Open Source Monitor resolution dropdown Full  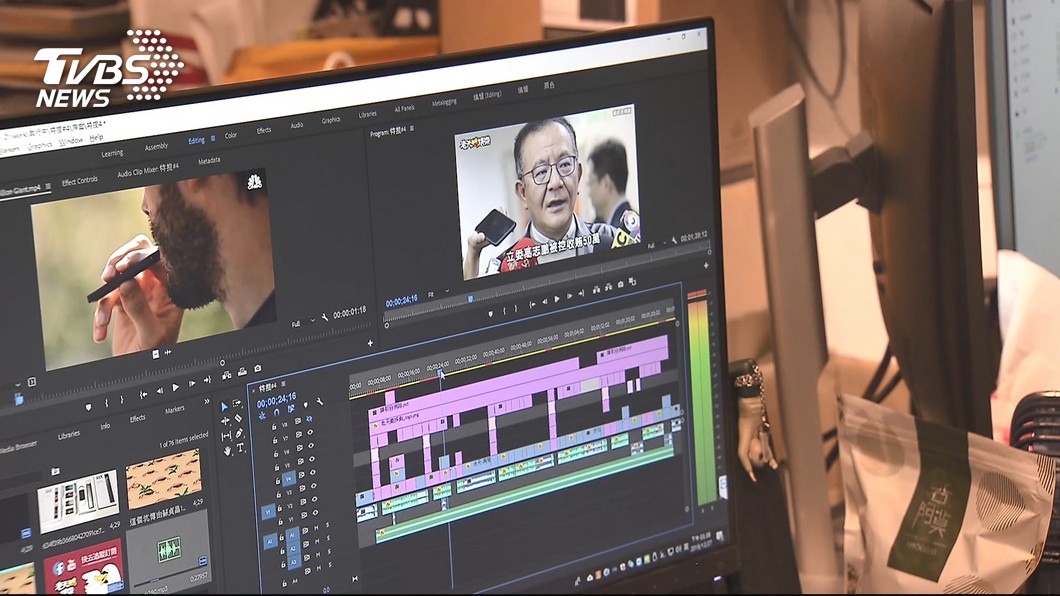302,322
